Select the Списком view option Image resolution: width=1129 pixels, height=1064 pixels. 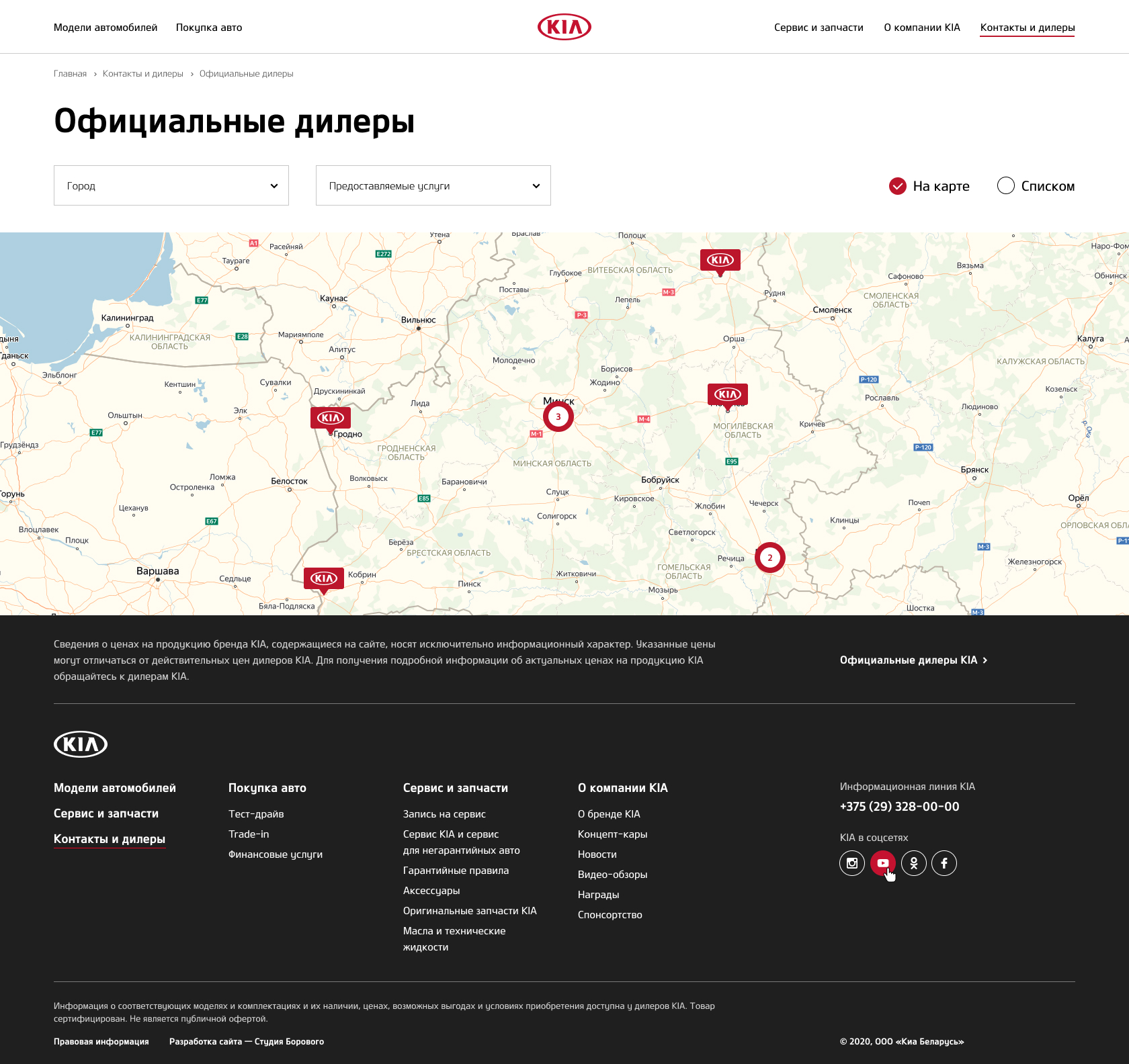1036,186
